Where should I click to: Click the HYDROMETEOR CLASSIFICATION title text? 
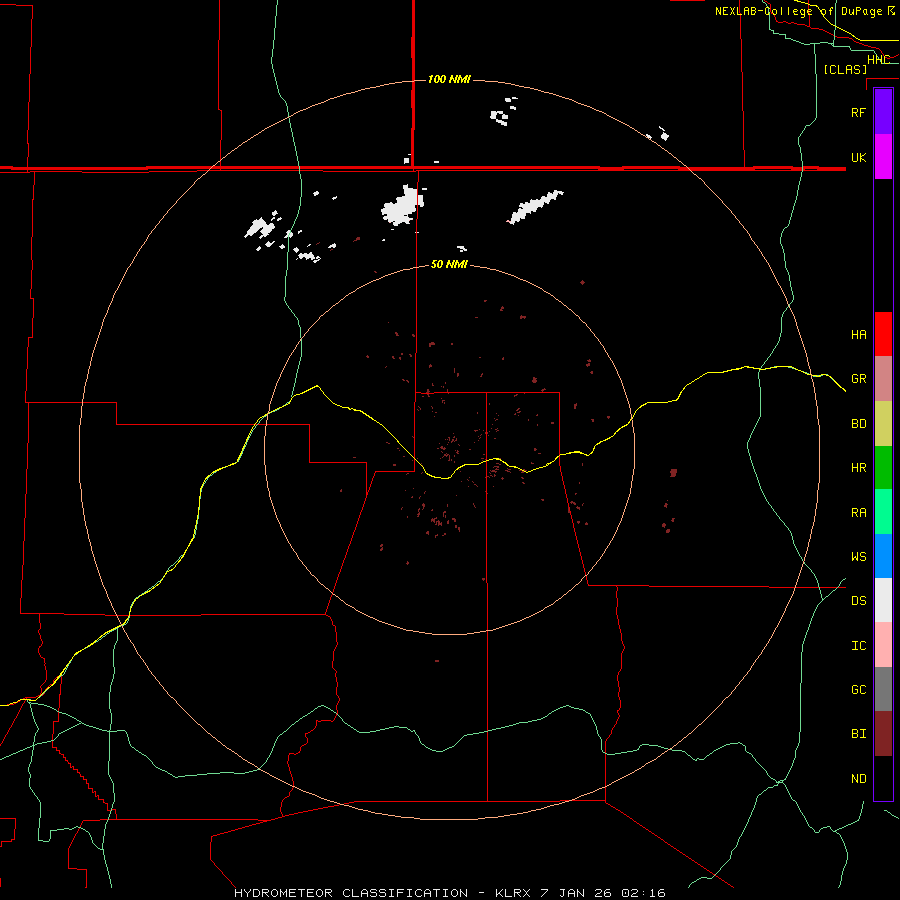[350, 893]
